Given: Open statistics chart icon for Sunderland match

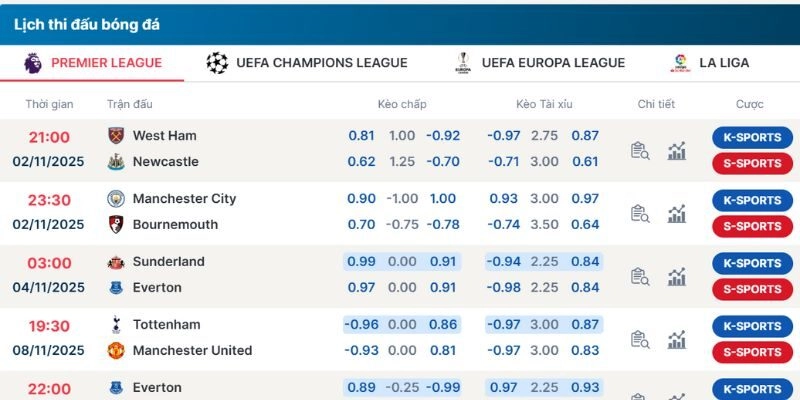Looking at the screenshot, I should pyautogui.click(x=677, y=276).
